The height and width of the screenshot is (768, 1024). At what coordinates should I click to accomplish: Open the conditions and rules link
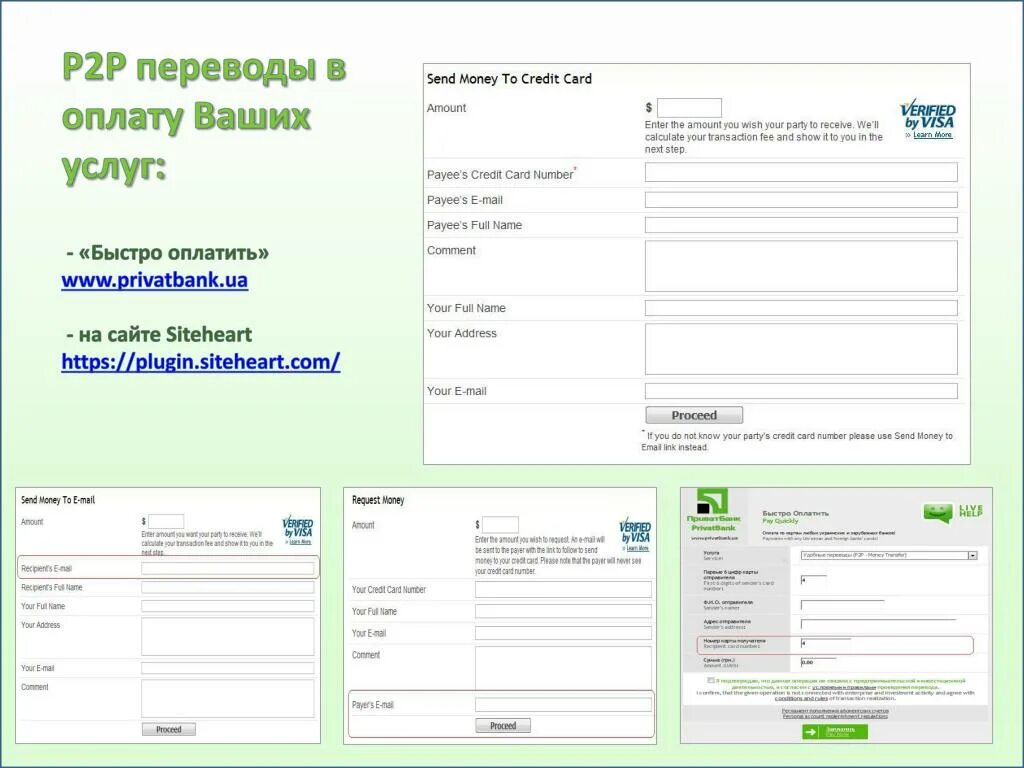pos(801,698)
